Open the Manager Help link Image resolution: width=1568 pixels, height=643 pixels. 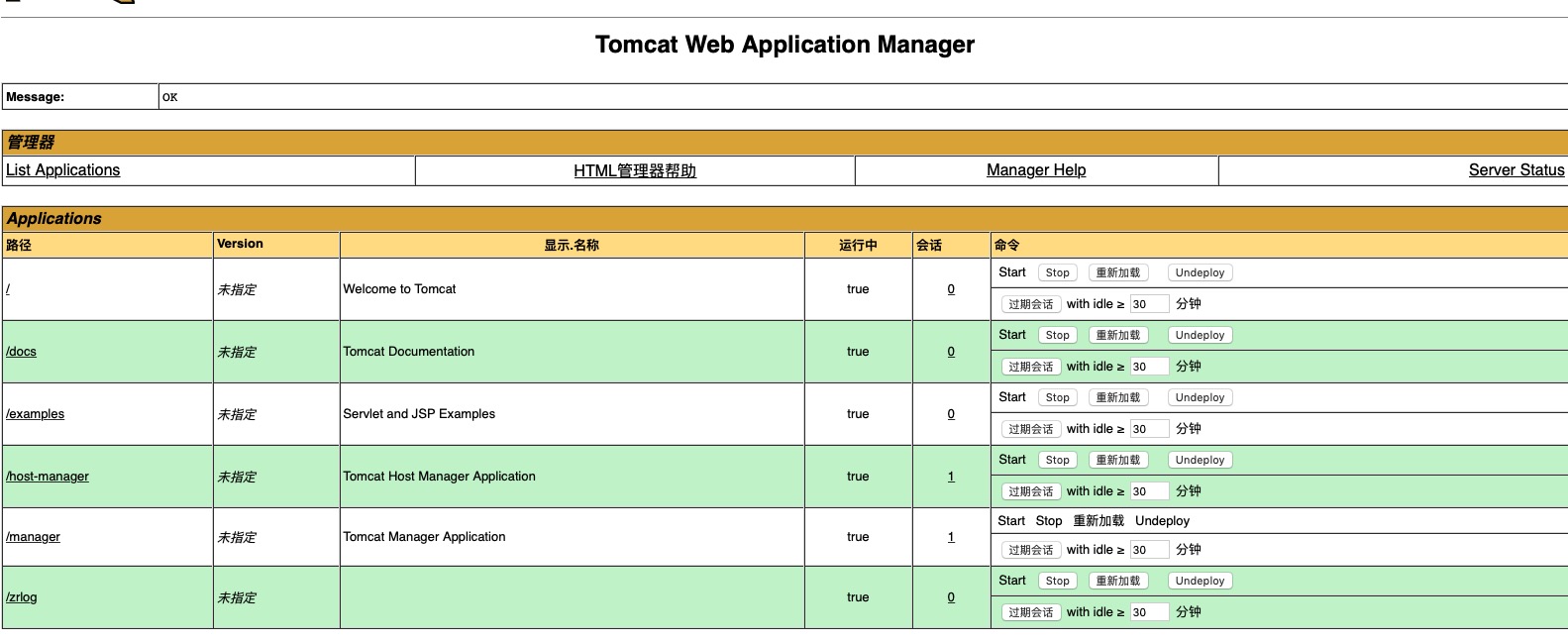point(1036,170)
